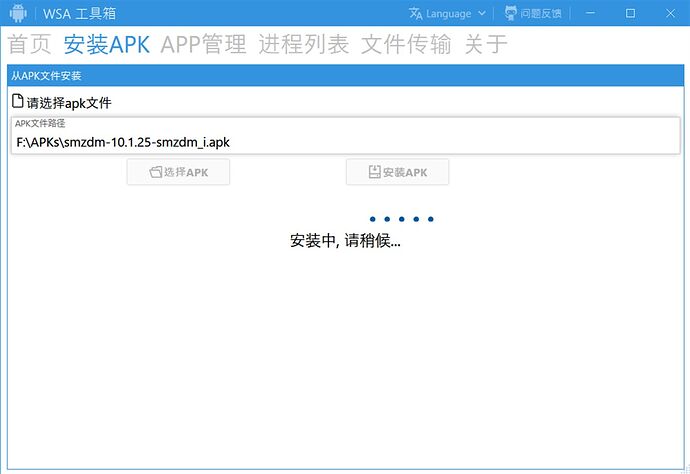Click the document icon beside 请选择apk文件
The width and height of the screenshot is (690, 474).
point(18,101)
